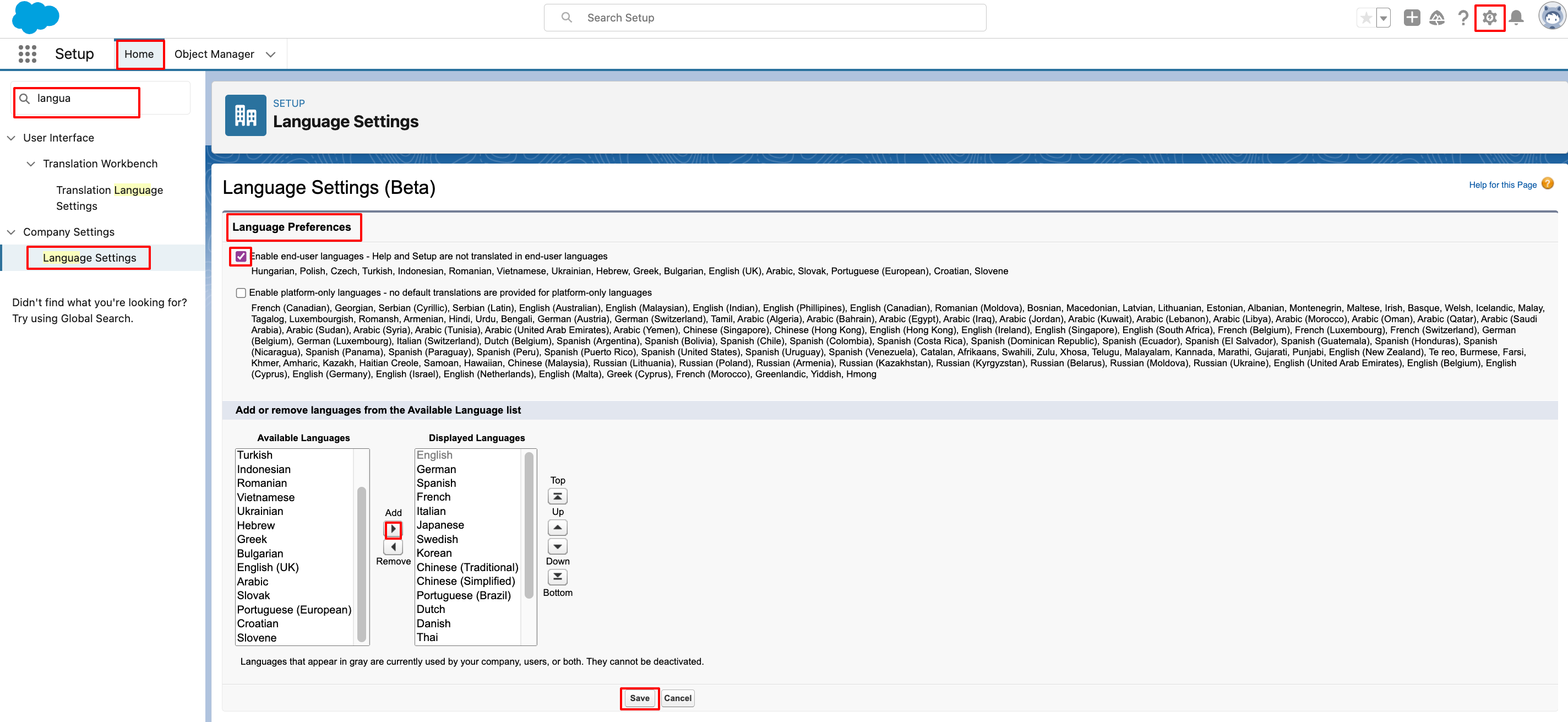Move selected language to Bottom
This screenshot has width=1568, height=722.
(x=557, y=577)
